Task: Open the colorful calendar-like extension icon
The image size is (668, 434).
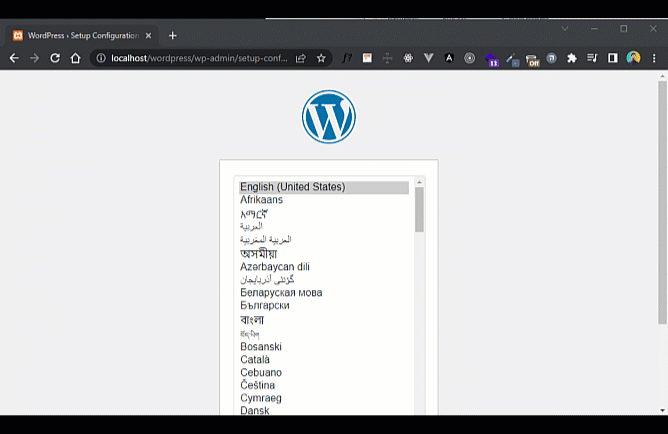Action: pyautogui.click(x=367, y=58)
